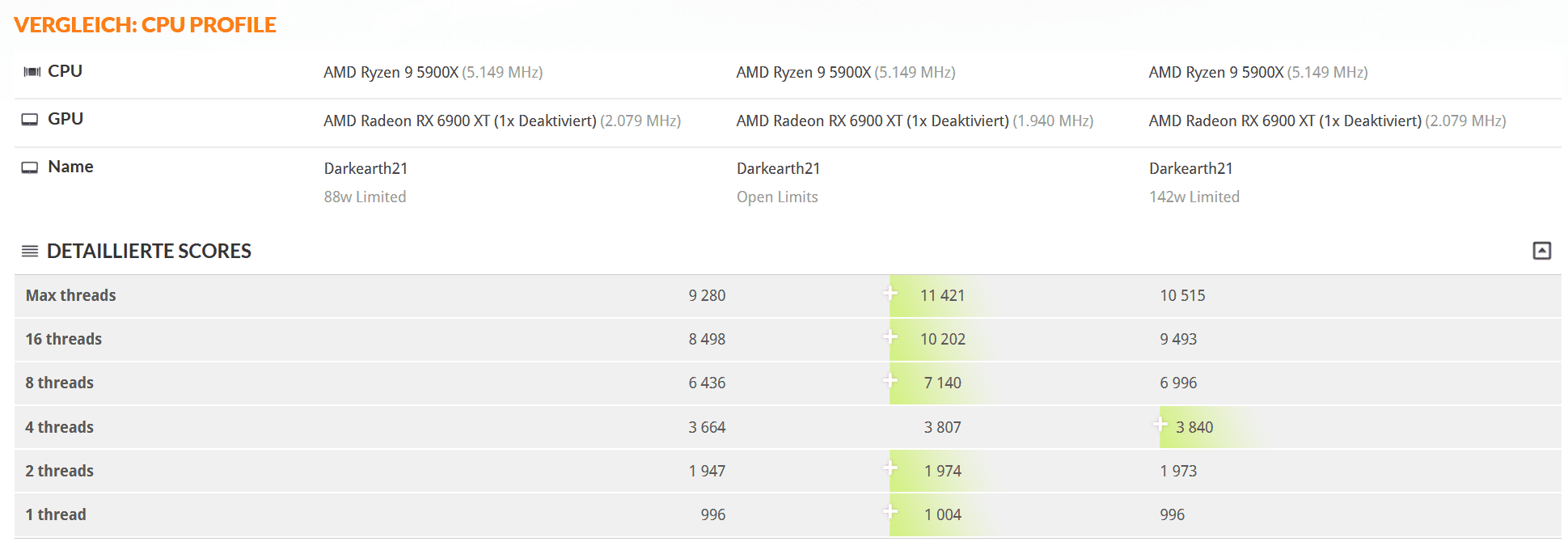Click the plus icon beside 1 004

(x=890, y=511)
